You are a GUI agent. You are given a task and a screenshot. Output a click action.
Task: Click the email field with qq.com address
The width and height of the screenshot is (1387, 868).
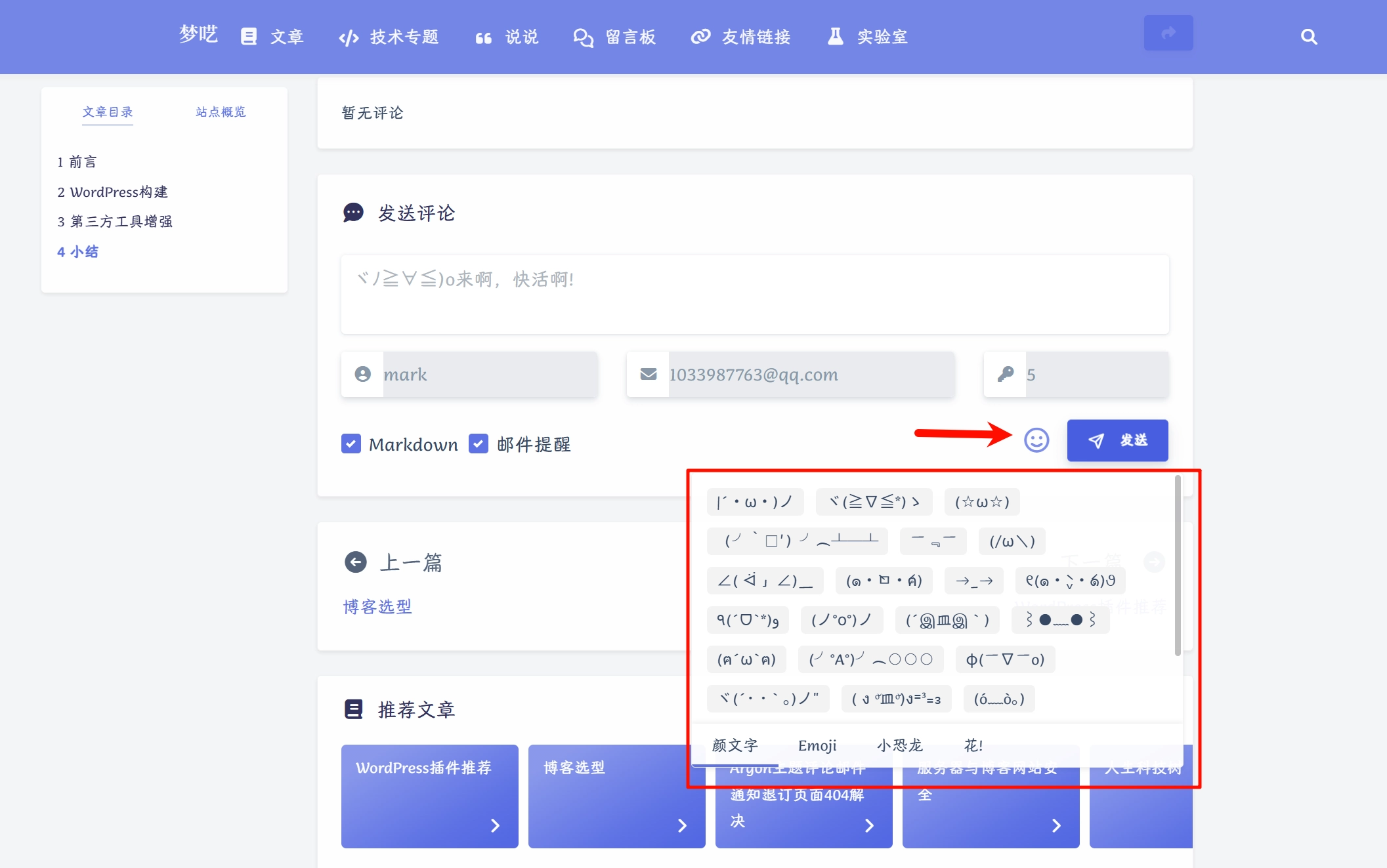coord(811,375)
